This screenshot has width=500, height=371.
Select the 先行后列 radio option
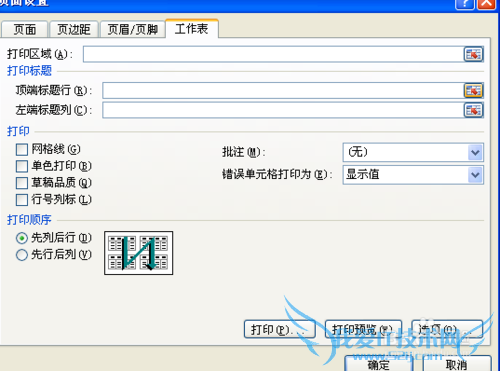click(22, 255)
